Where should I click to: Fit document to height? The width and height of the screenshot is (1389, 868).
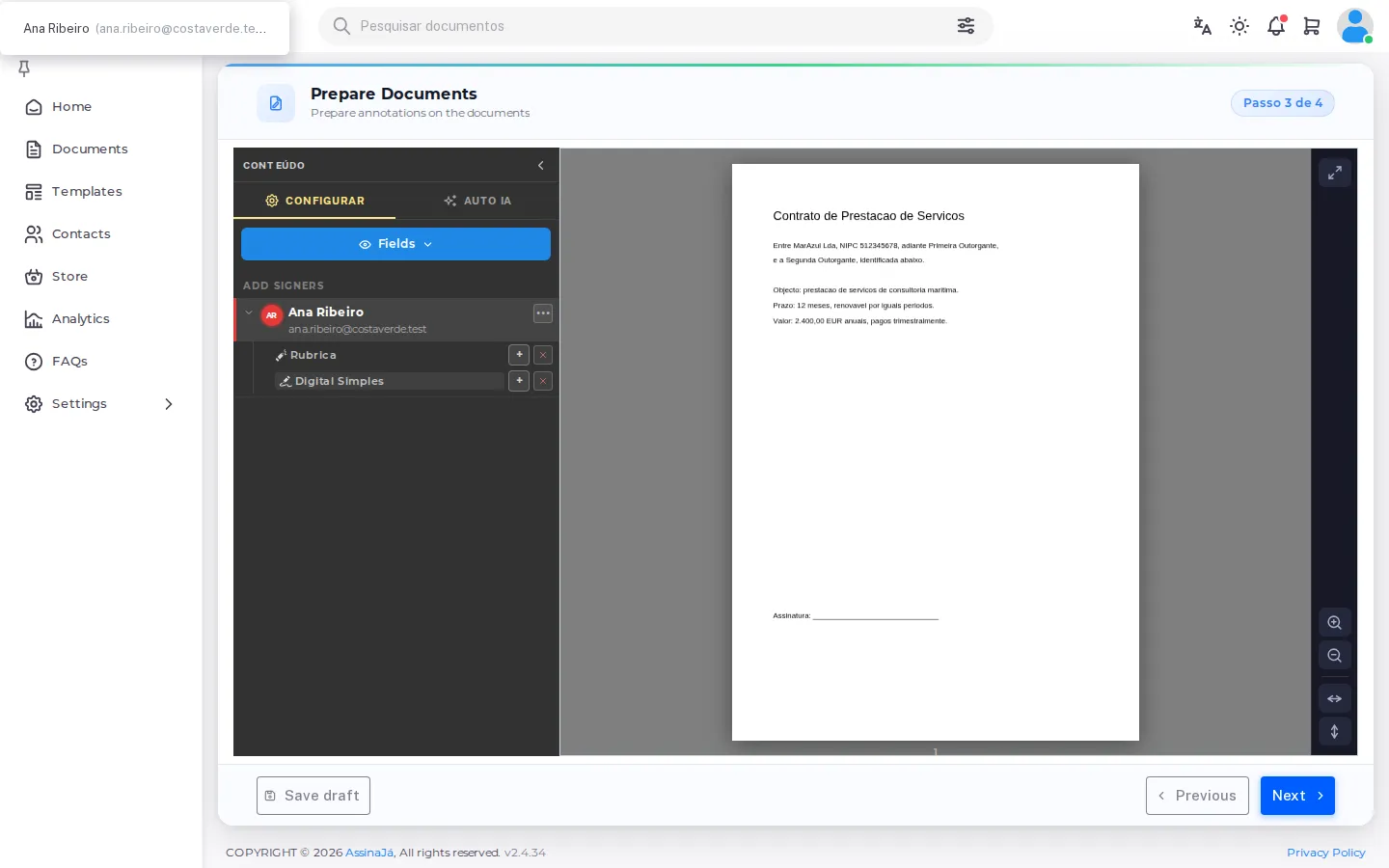pyautogui.click(x=1335, y=731)
